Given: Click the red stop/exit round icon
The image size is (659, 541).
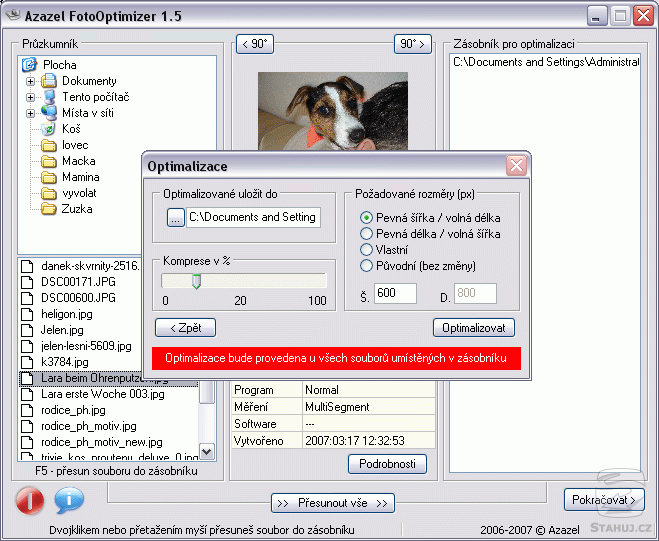Looking at the screenshot, I should (x=29, y=501).
